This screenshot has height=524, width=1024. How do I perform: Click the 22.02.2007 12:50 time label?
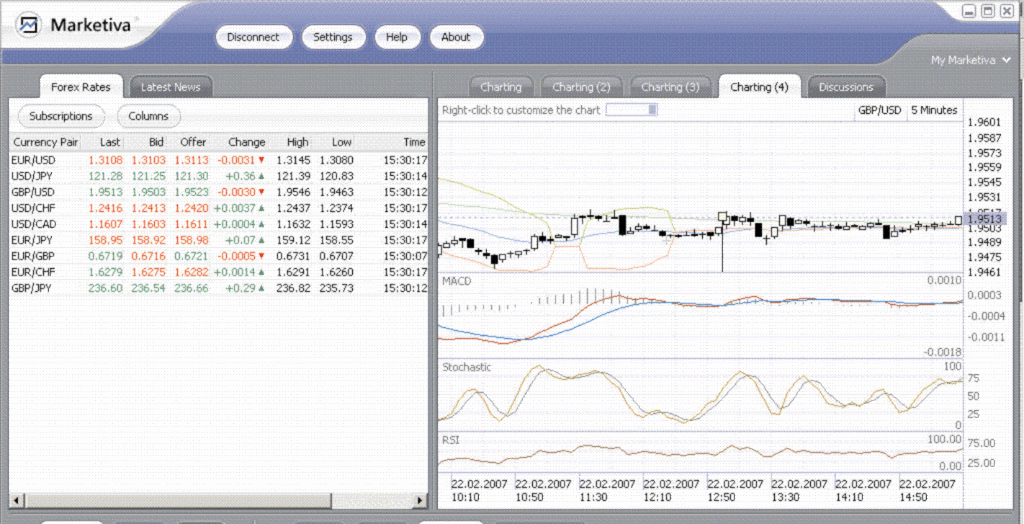tap(735, 491)
